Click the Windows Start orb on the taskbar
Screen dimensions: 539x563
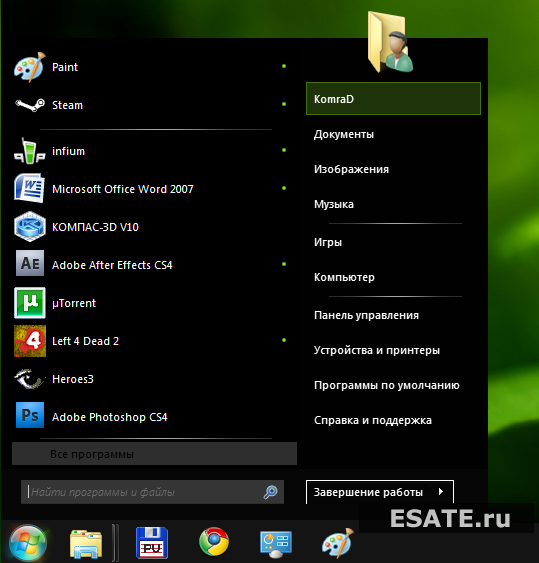point(28,543)
